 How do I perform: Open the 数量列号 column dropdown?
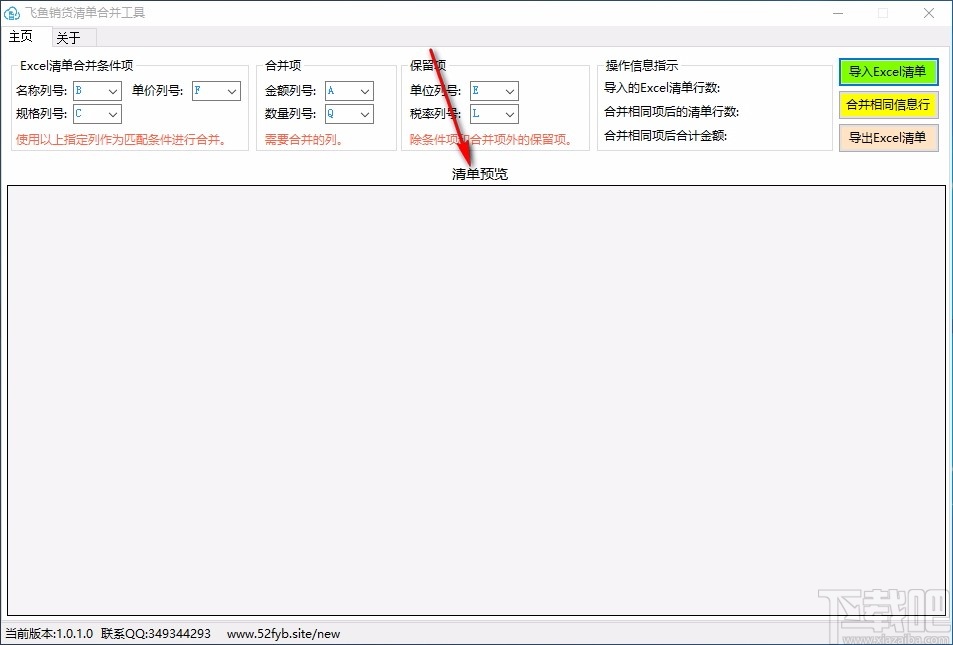[368, 113]
